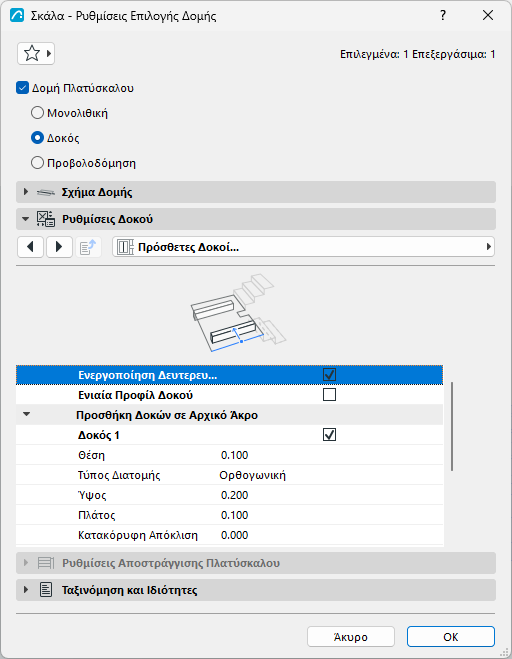Click the Άκυρο button
The width and height of the screenshot is (512, 659).
pos(351,637)
